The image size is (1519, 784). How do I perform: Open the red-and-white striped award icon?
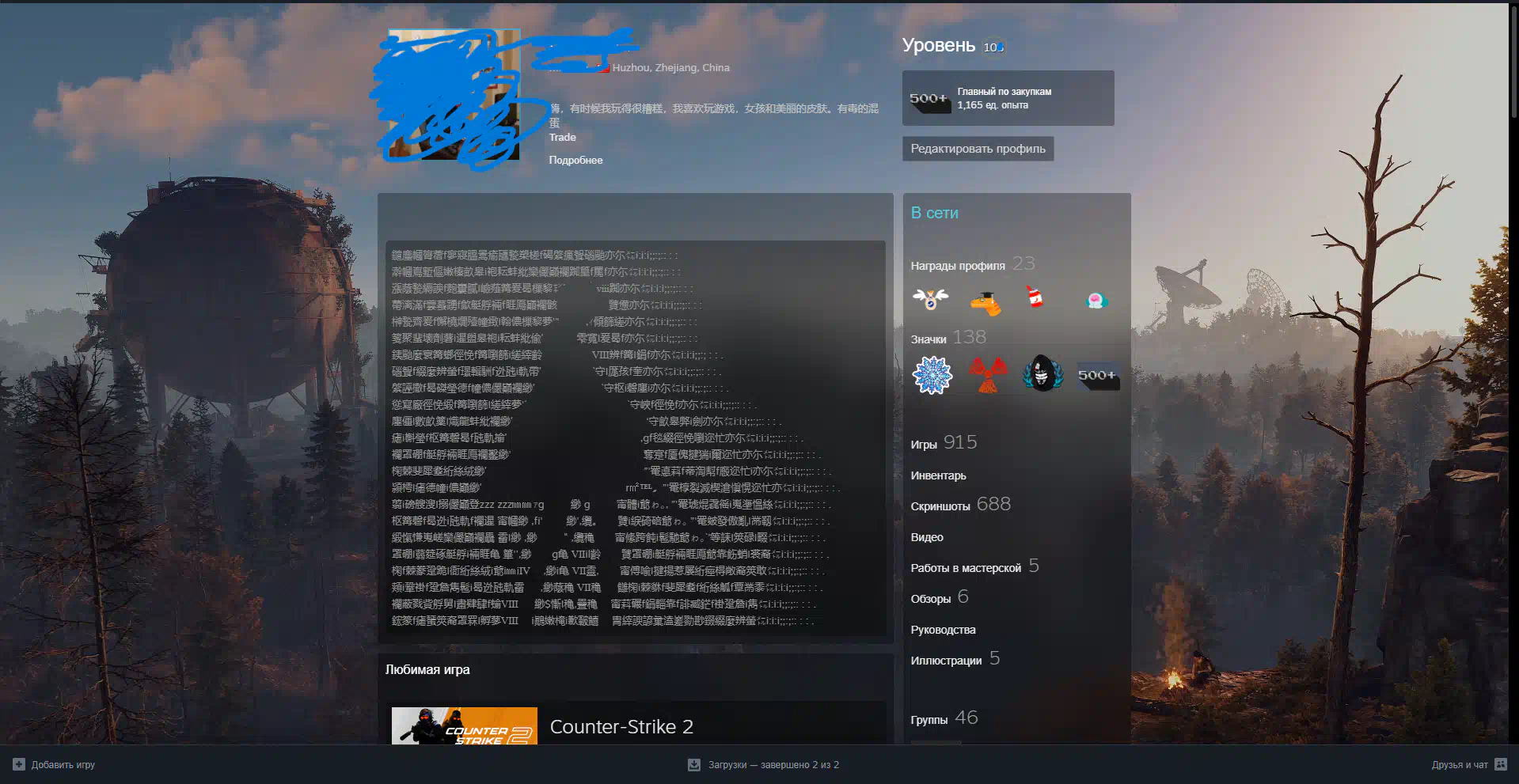(1035, 297)
